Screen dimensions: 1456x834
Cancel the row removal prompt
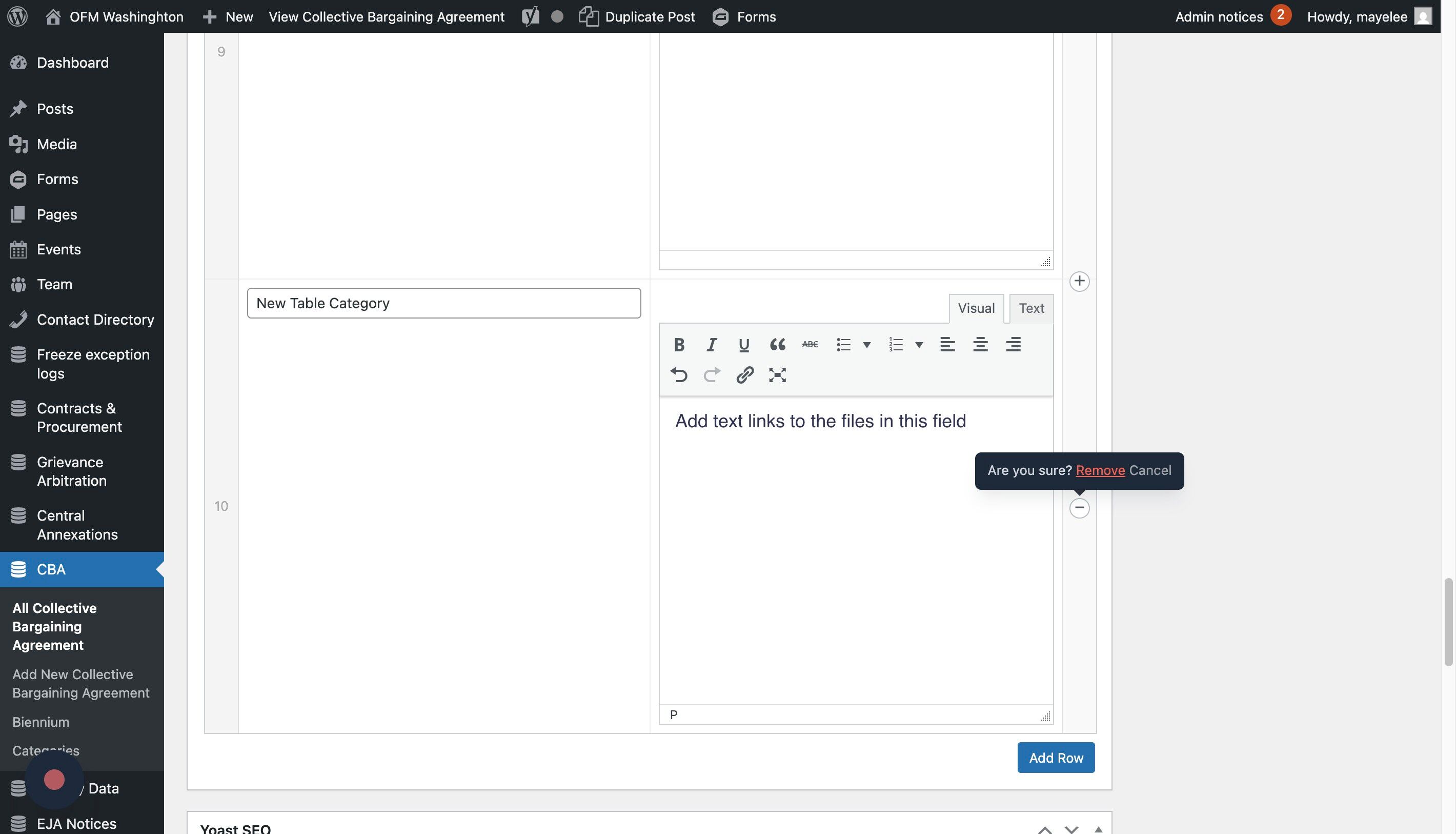click(x=1150, y=470)
